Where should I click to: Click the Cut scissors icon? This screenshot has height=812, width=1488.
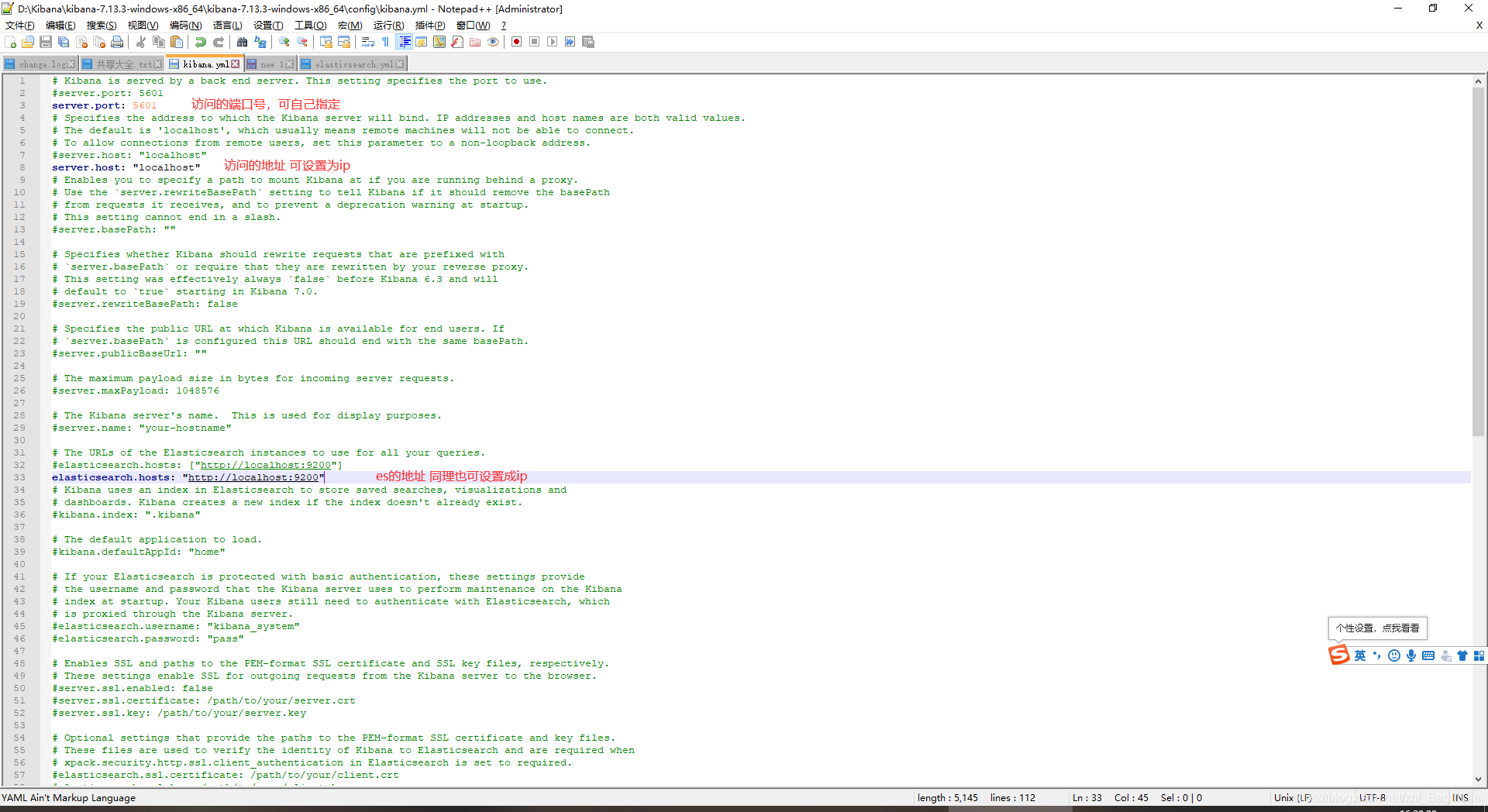[x=141, y=42]
